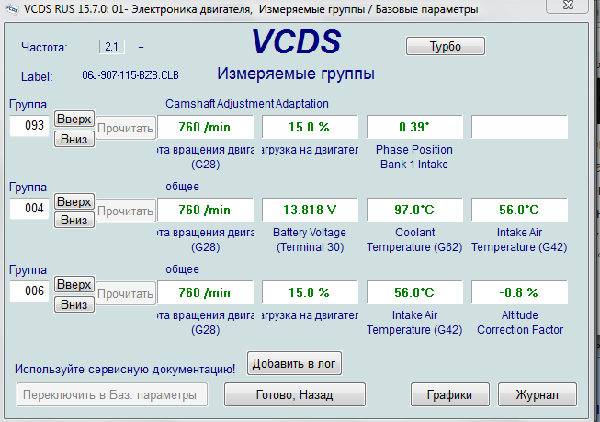The height and width of the screenshot is (422, 600).
Task: Select the -0.8 % altitude correction value
Action: tap(519, 293)
